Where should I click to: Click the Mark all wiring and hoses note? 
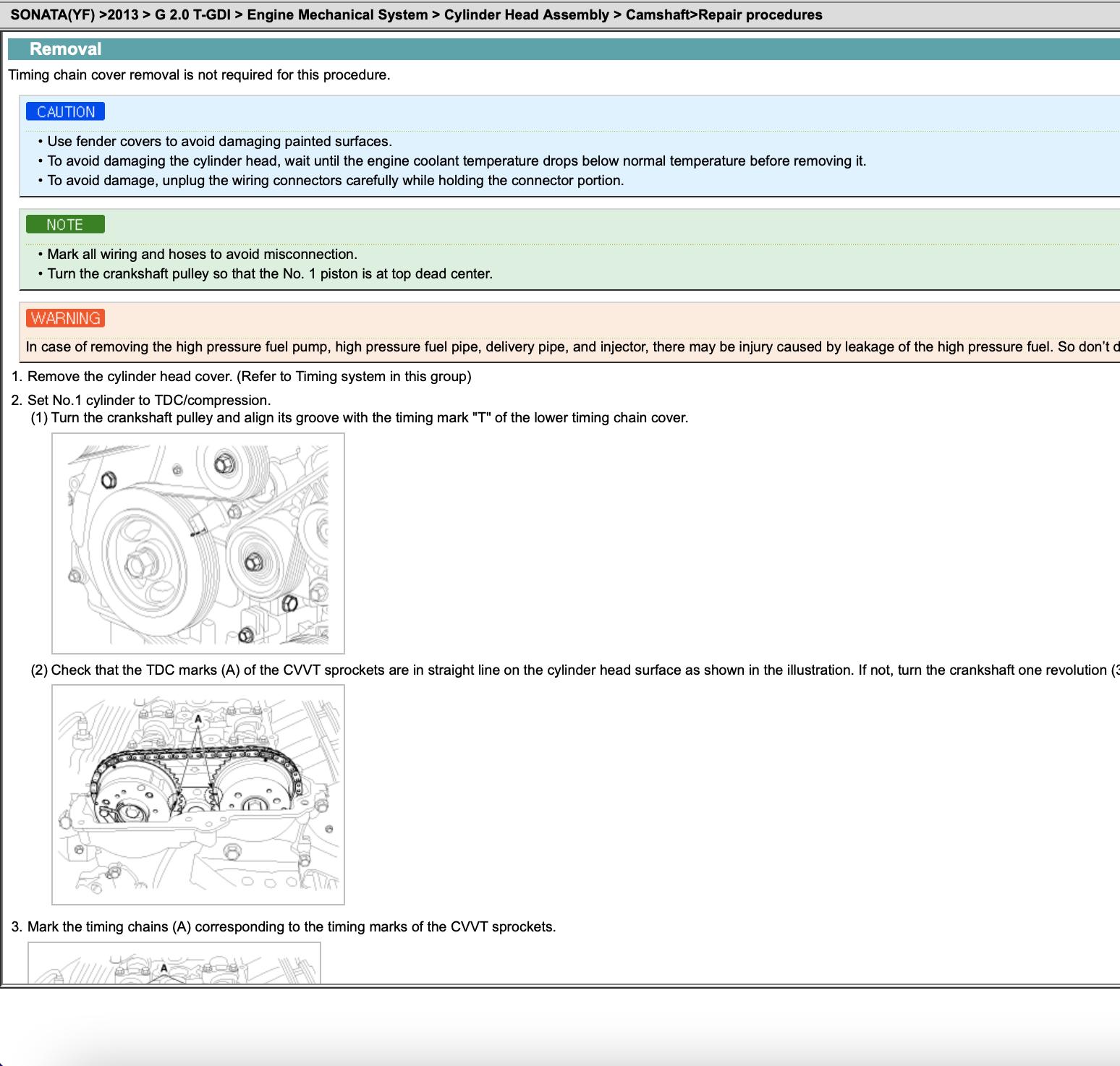(202, 254)
